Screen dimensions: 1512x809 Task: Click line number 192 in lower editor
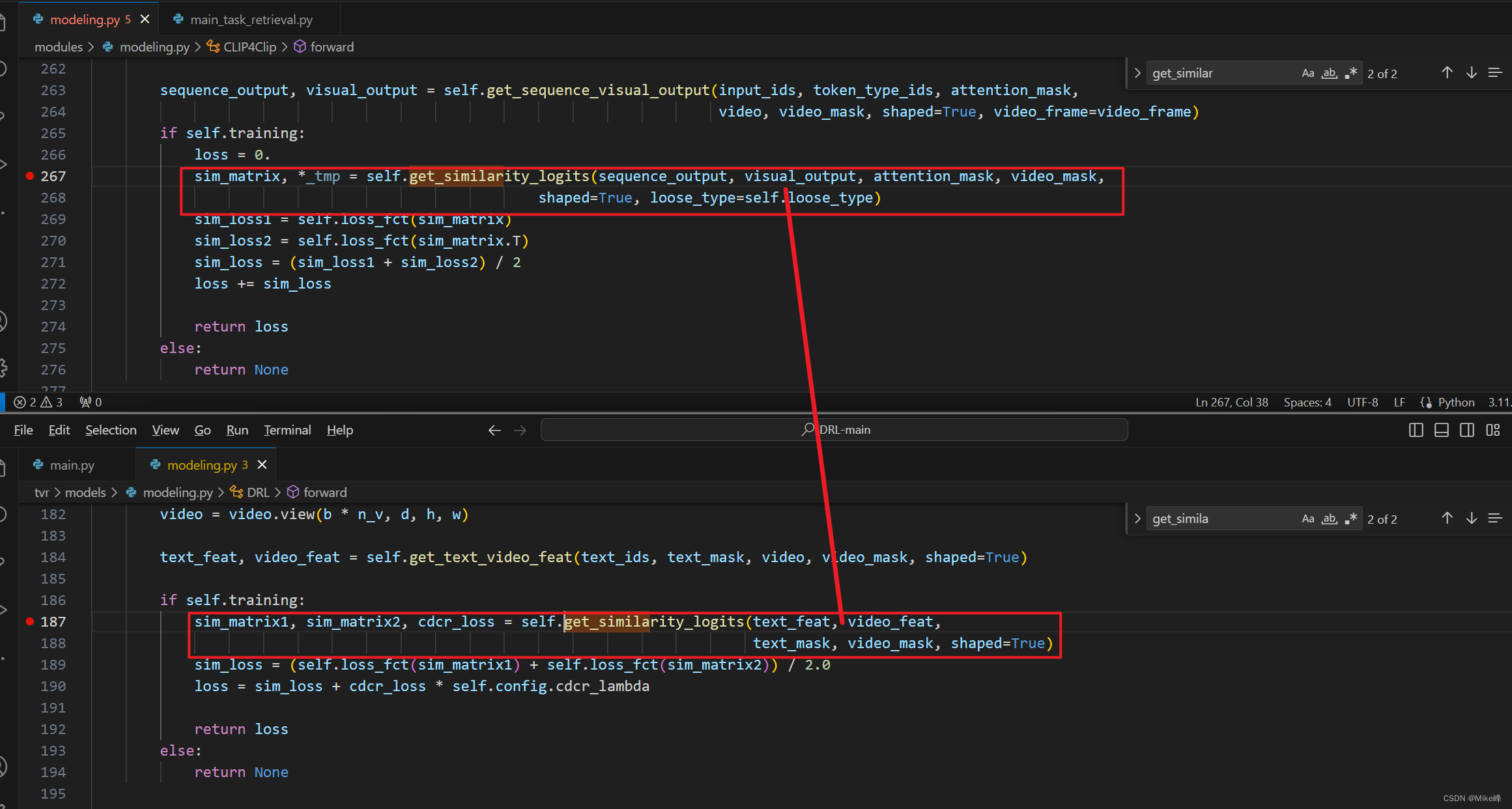click(53, 729)
